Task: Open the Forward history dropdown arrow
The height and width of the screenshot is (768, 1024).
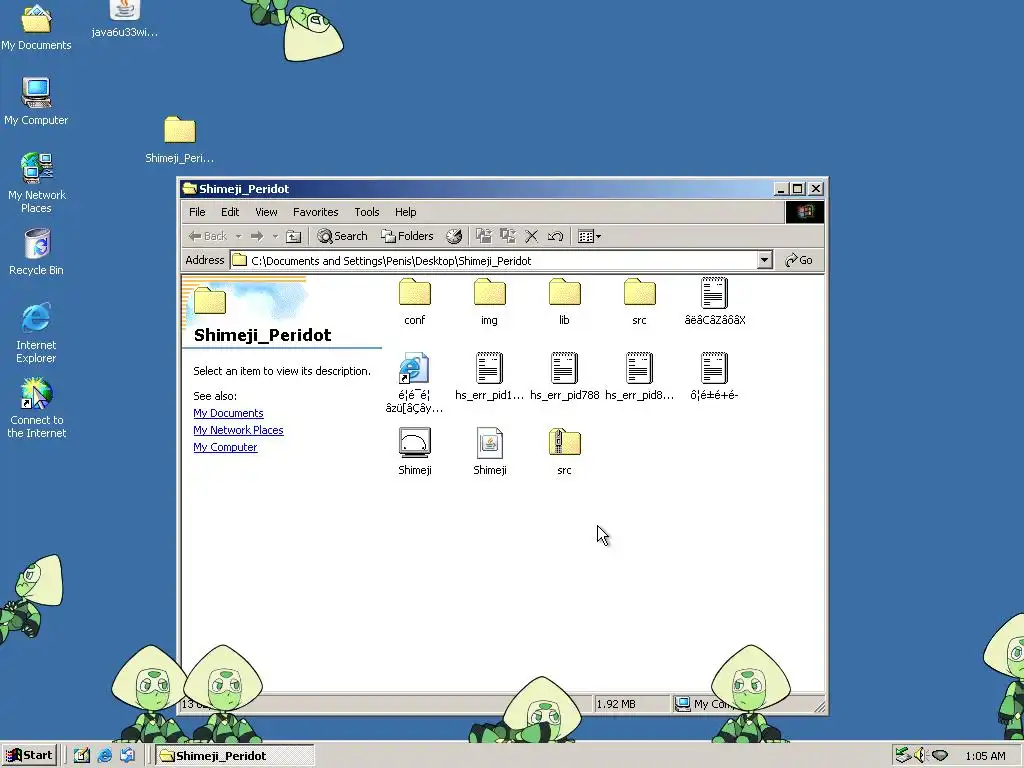Action: click(275, 236)
